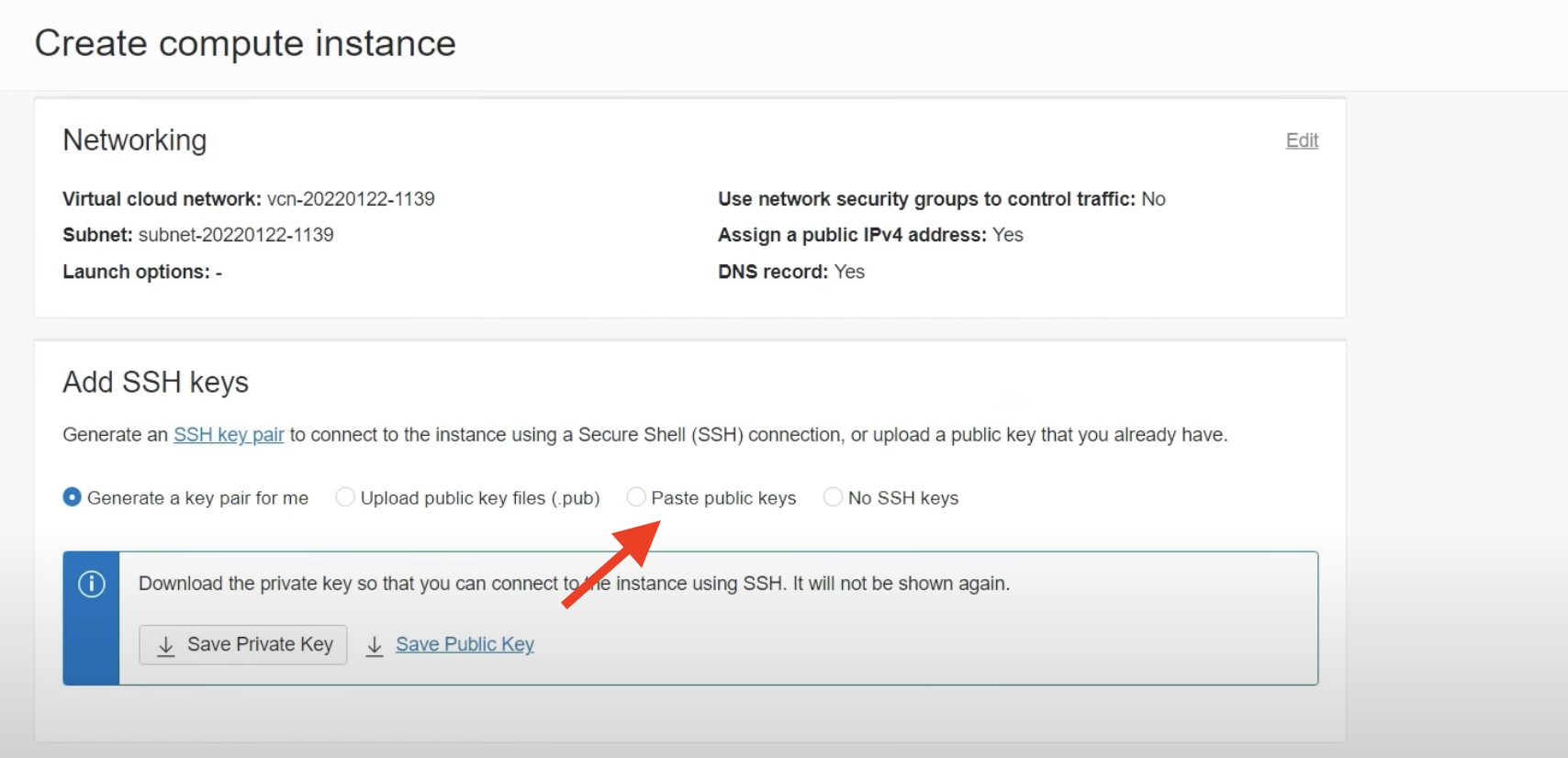Click the download icon on Save Private Key
The height and width of the screenshot is (758, 1568).
click(165, 645)
